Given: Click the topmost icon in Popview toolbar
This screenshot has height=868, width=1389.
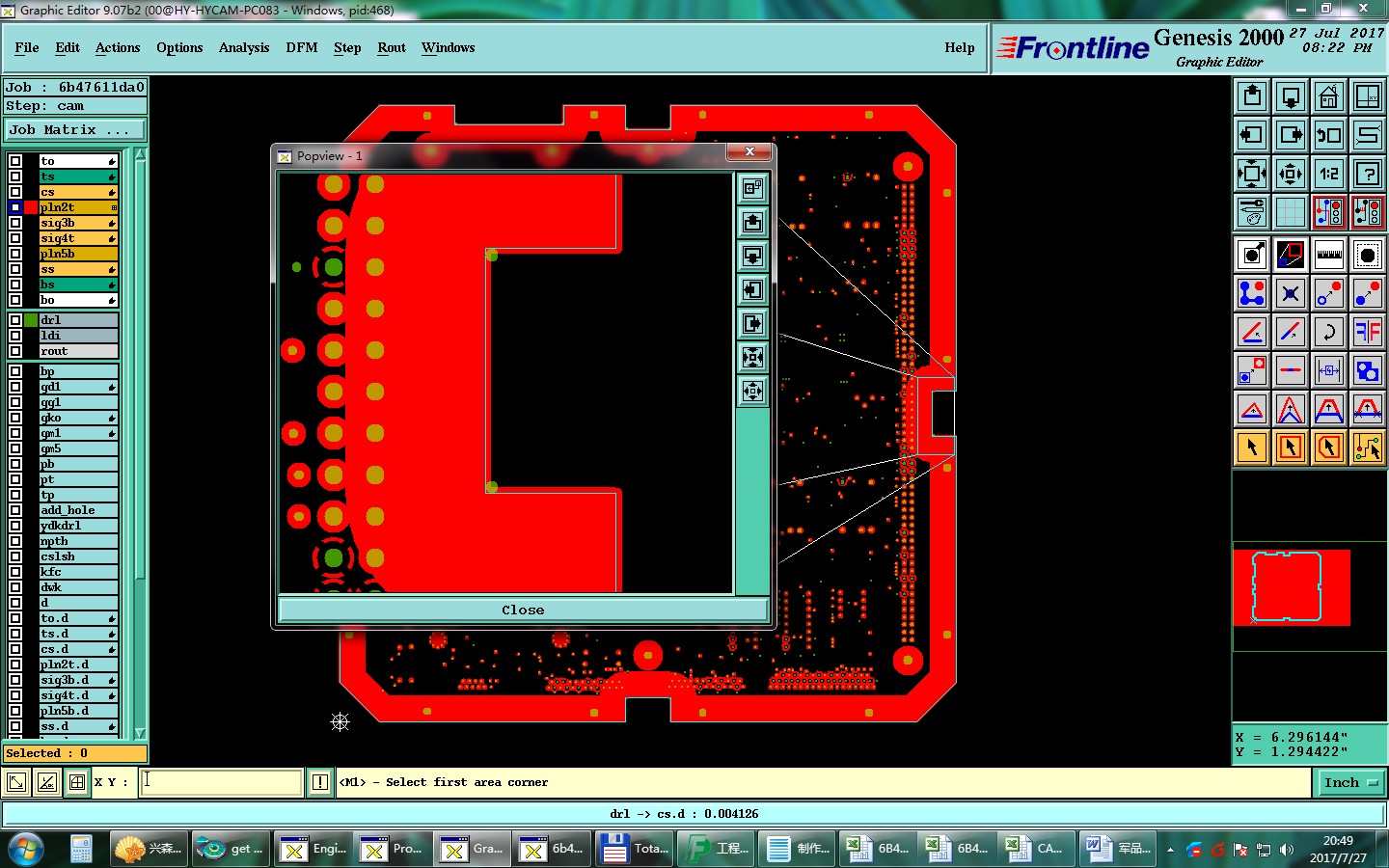Looking at the screenshot, I should pos(752,188).
